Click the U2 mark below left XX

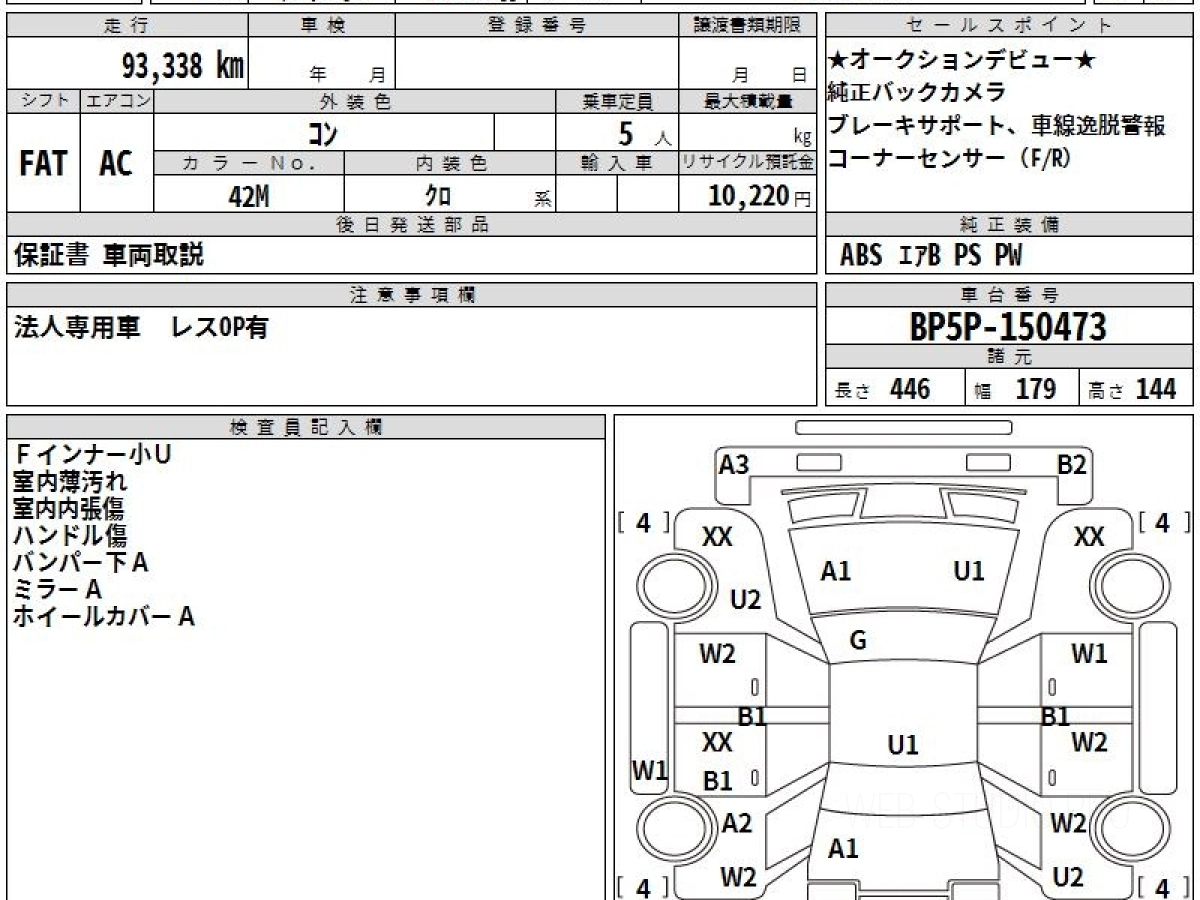pos(746,600)
